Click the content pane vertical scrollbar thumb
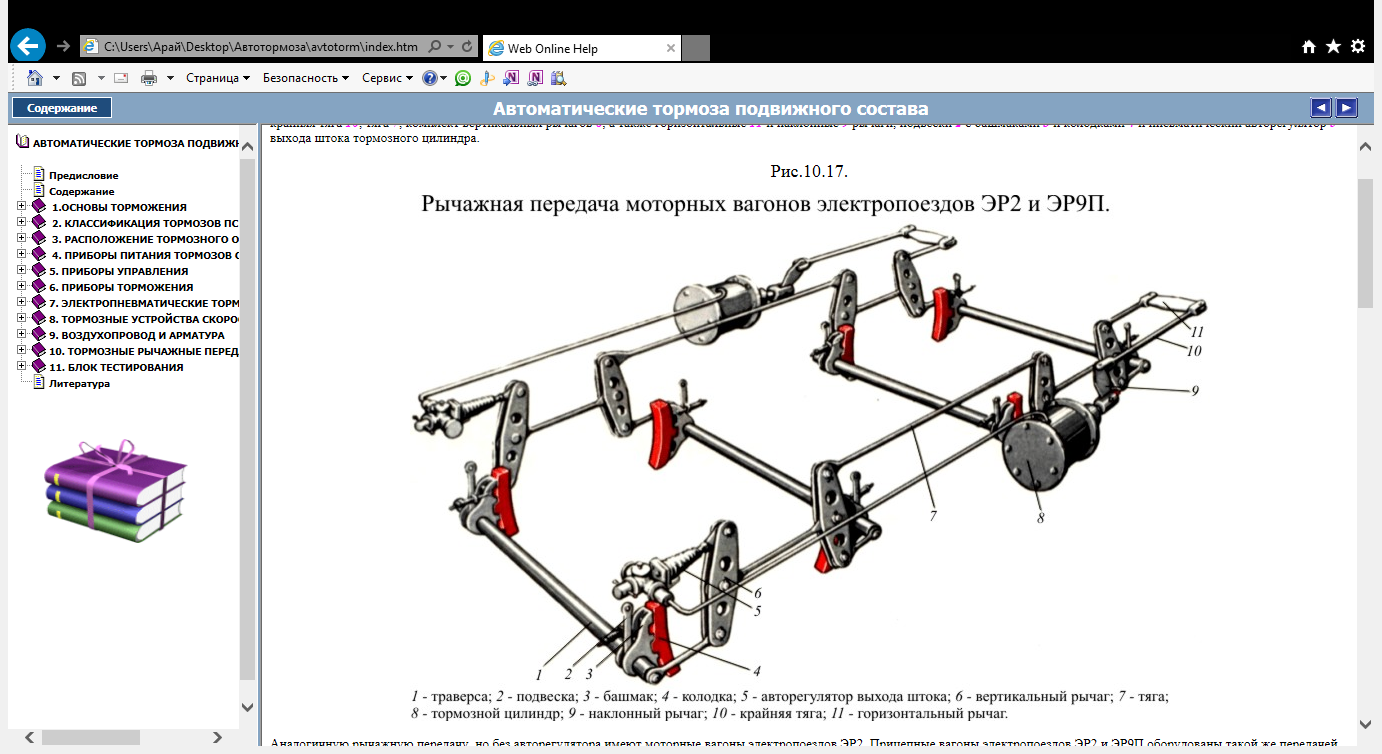This screenshot has height=754, width=1382. [1366, 244]
